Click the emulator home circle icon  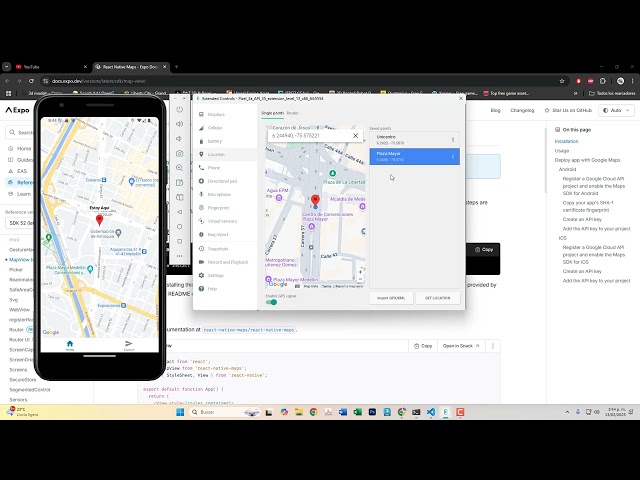[x=180, y=227]
